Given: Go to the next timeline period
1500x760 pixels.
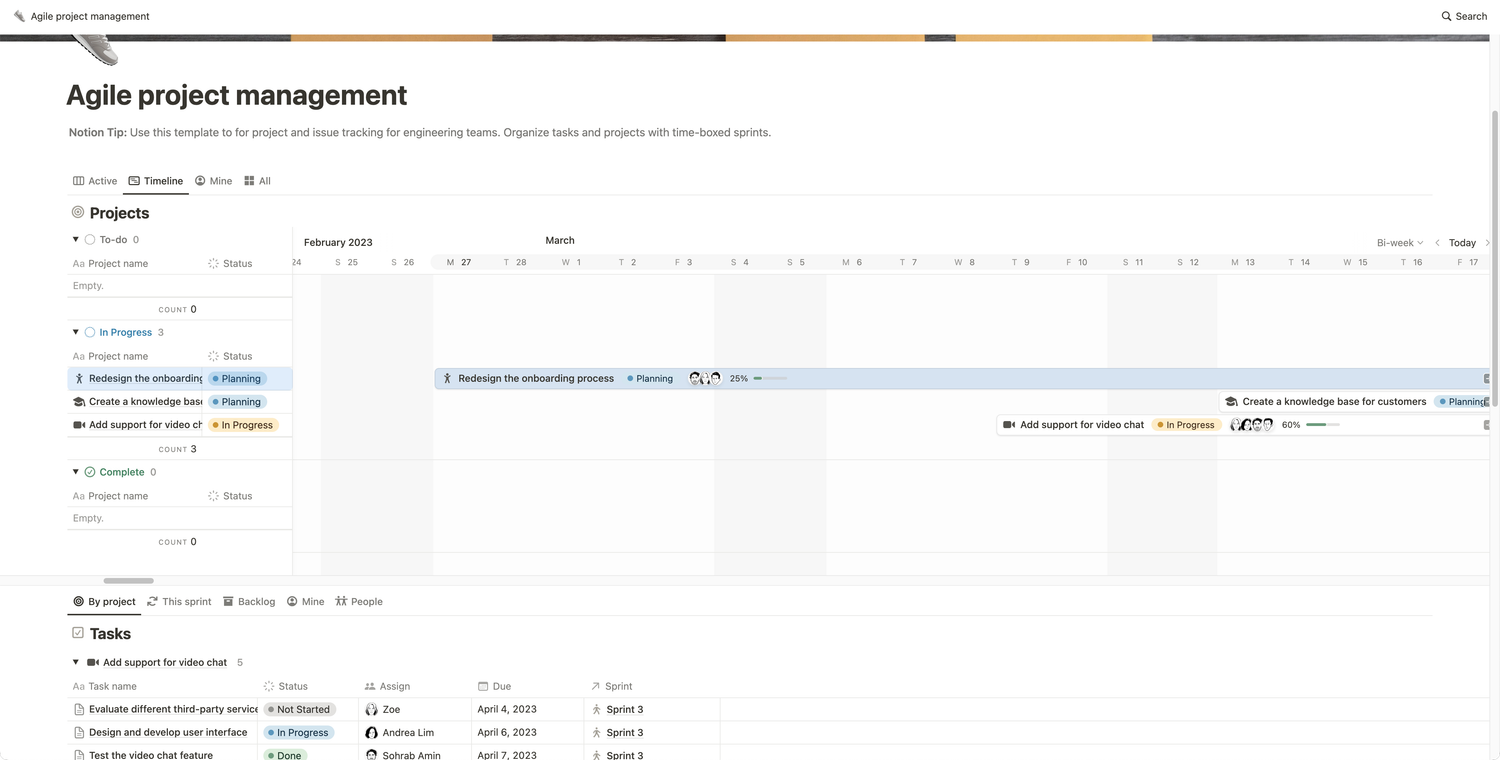Looking at the screenshot, I should (x=1487, y=243).
